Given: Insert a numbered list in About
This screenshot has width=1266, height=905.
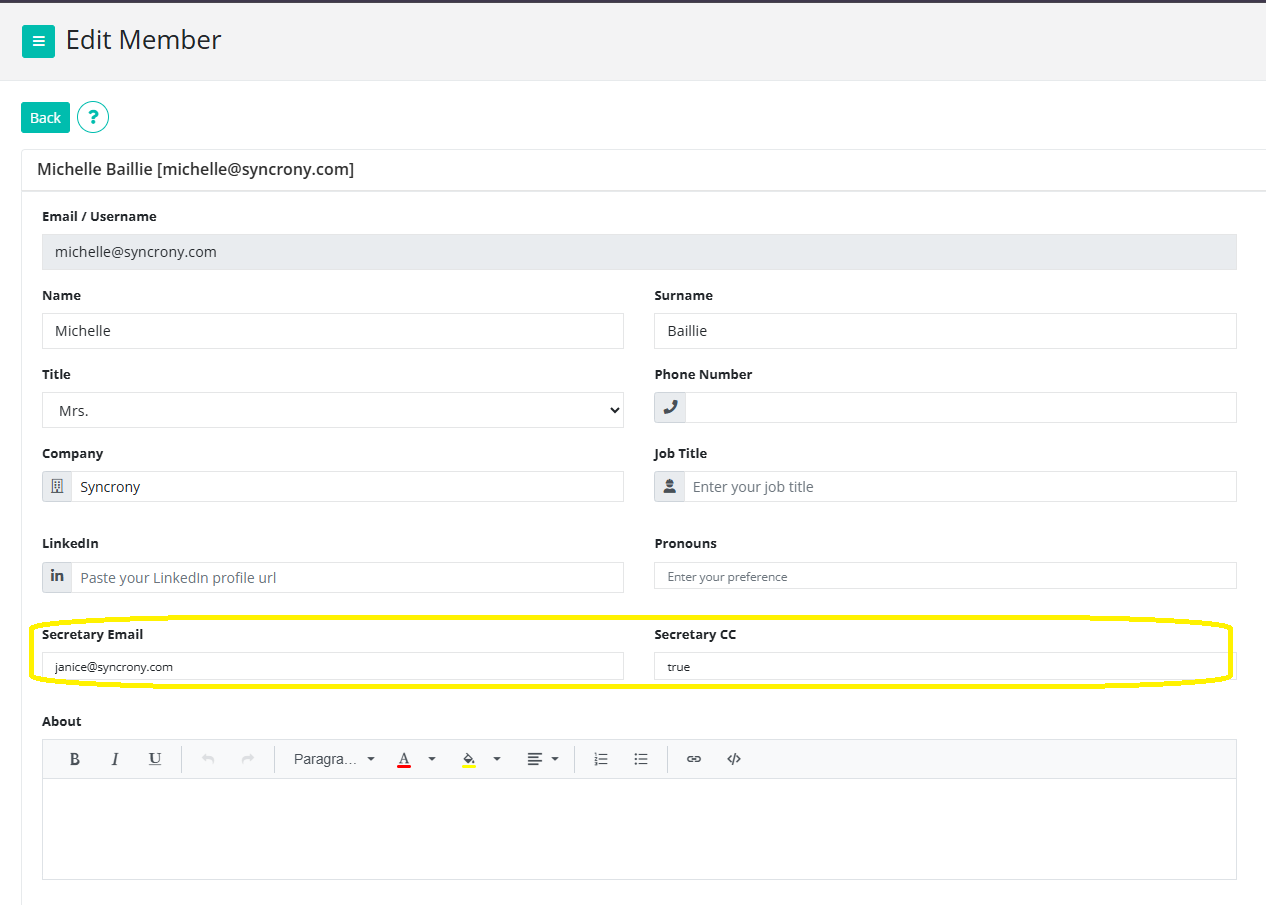Looking at the screenshot, I should pos(601,759).
